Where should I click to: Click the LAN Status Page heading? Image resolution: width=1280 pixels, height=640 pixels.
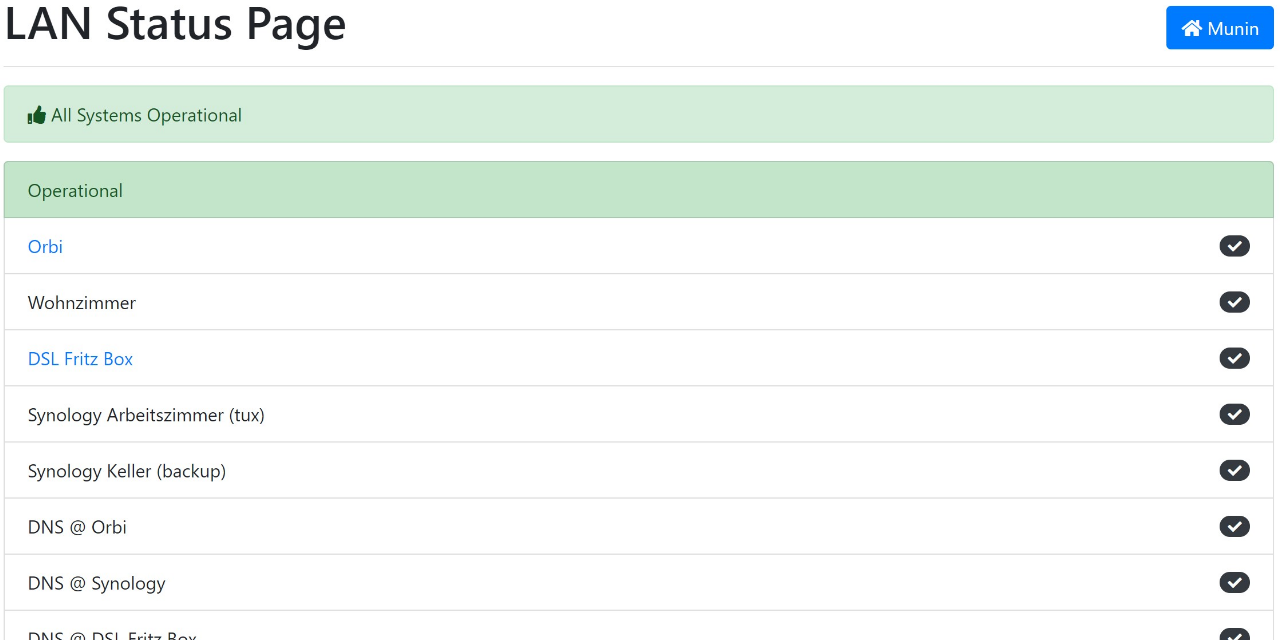tap(176, 26)
